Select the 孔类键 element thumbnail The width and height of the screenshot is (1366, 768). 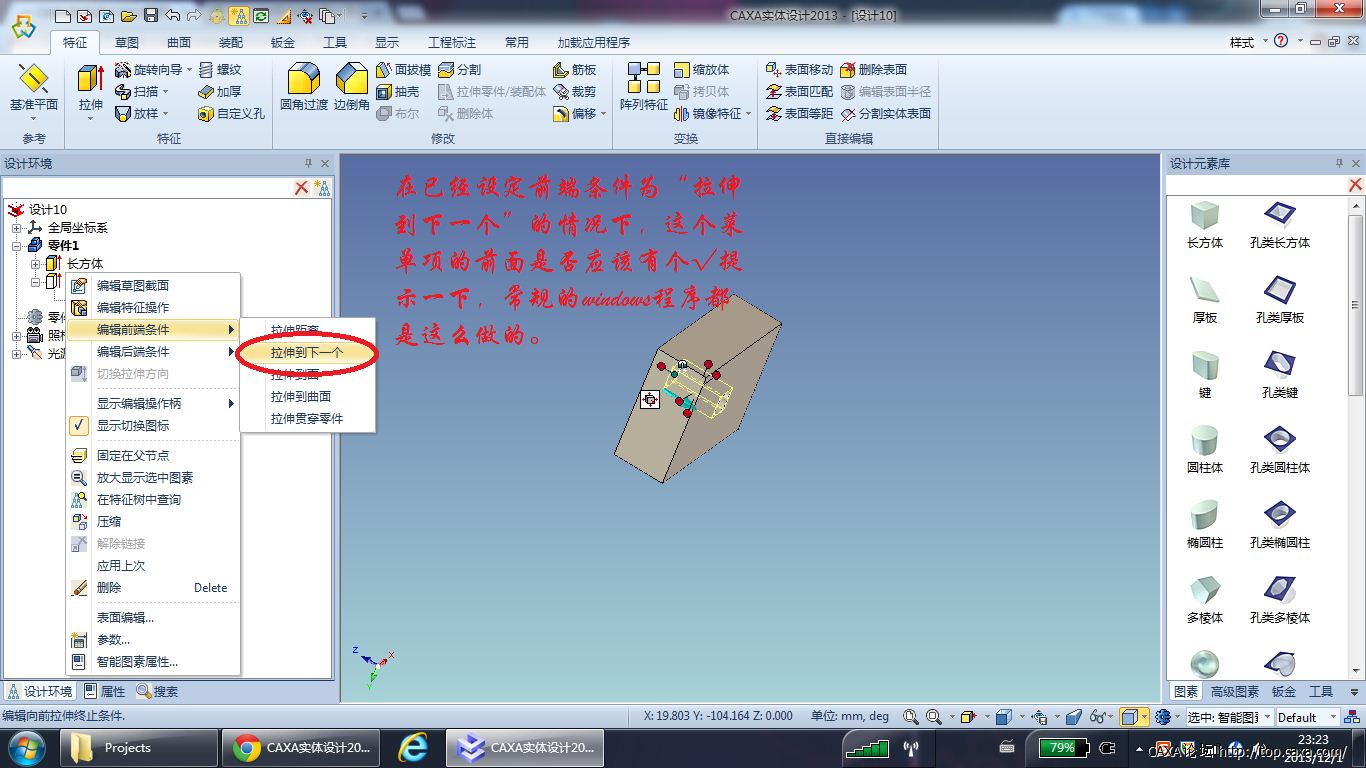pos(1280,375)
